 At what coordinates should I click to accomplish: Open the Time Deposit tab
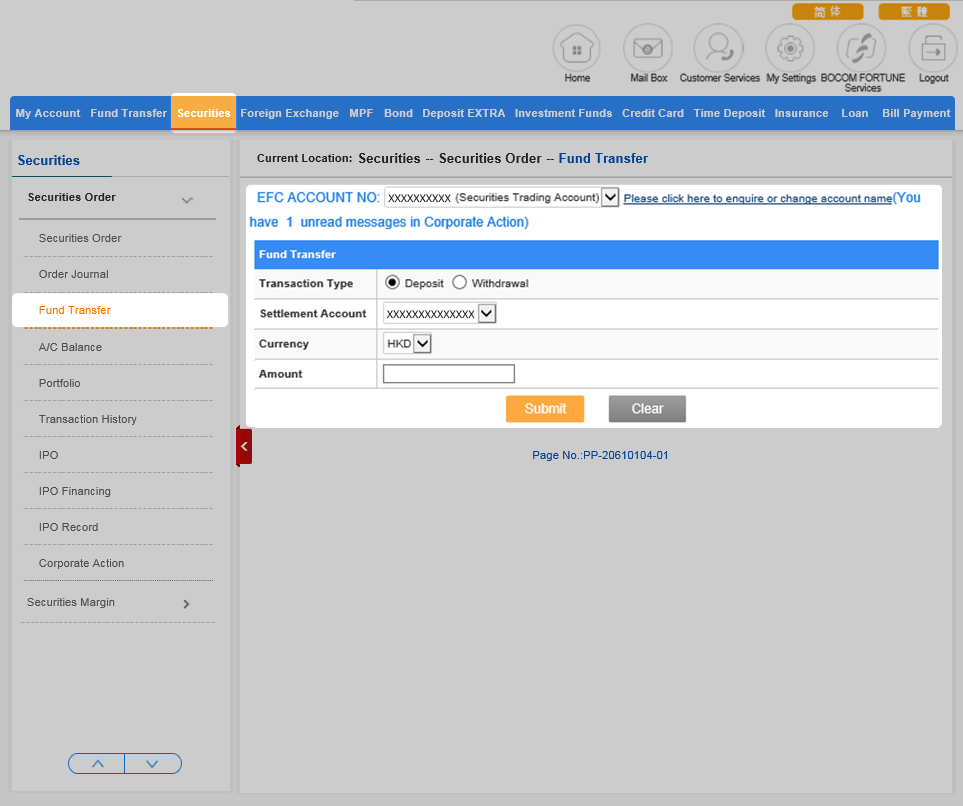(x=729, y=113)
